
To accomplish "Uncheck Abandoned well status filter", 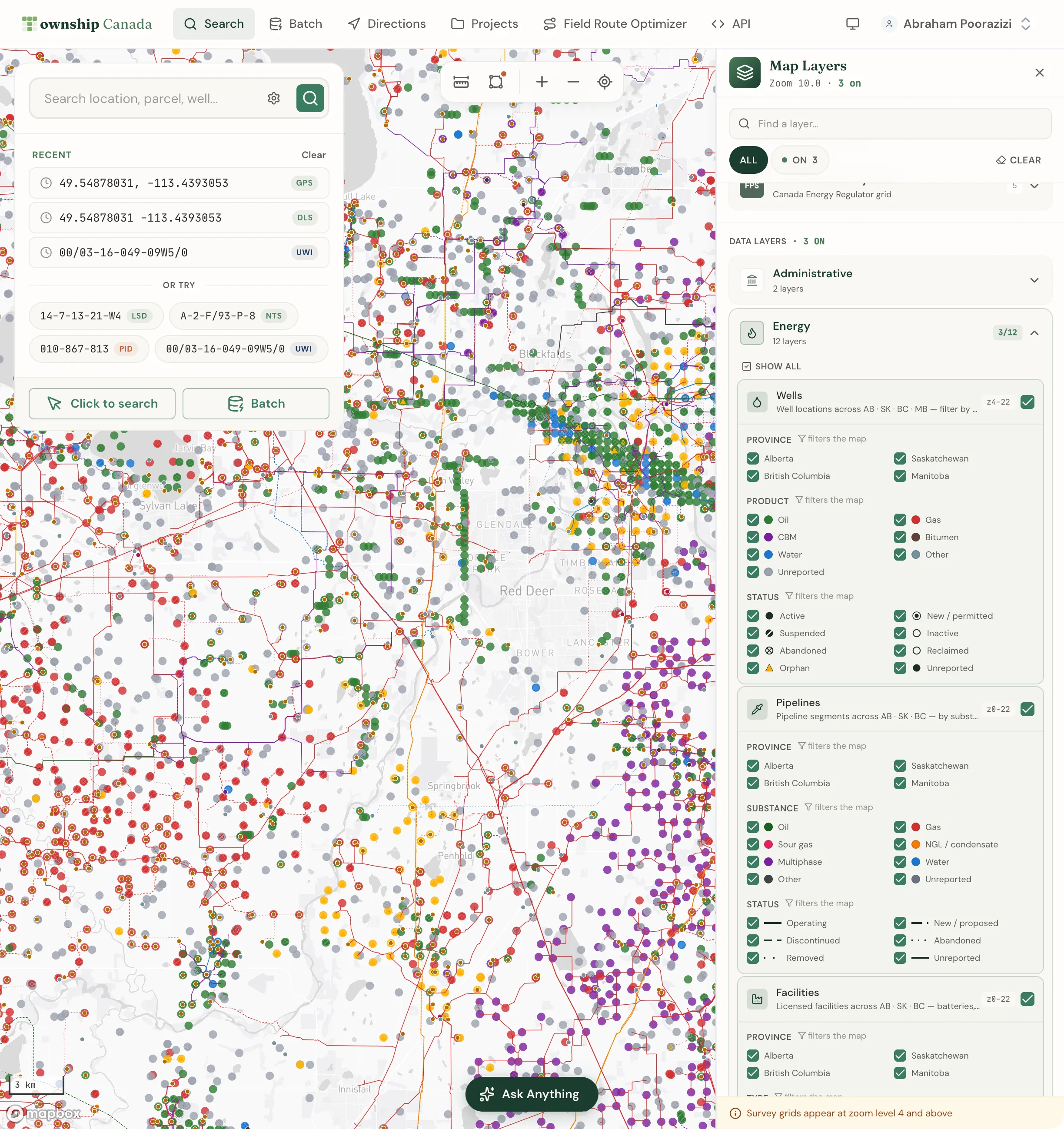I will click(x=753, y=651).
